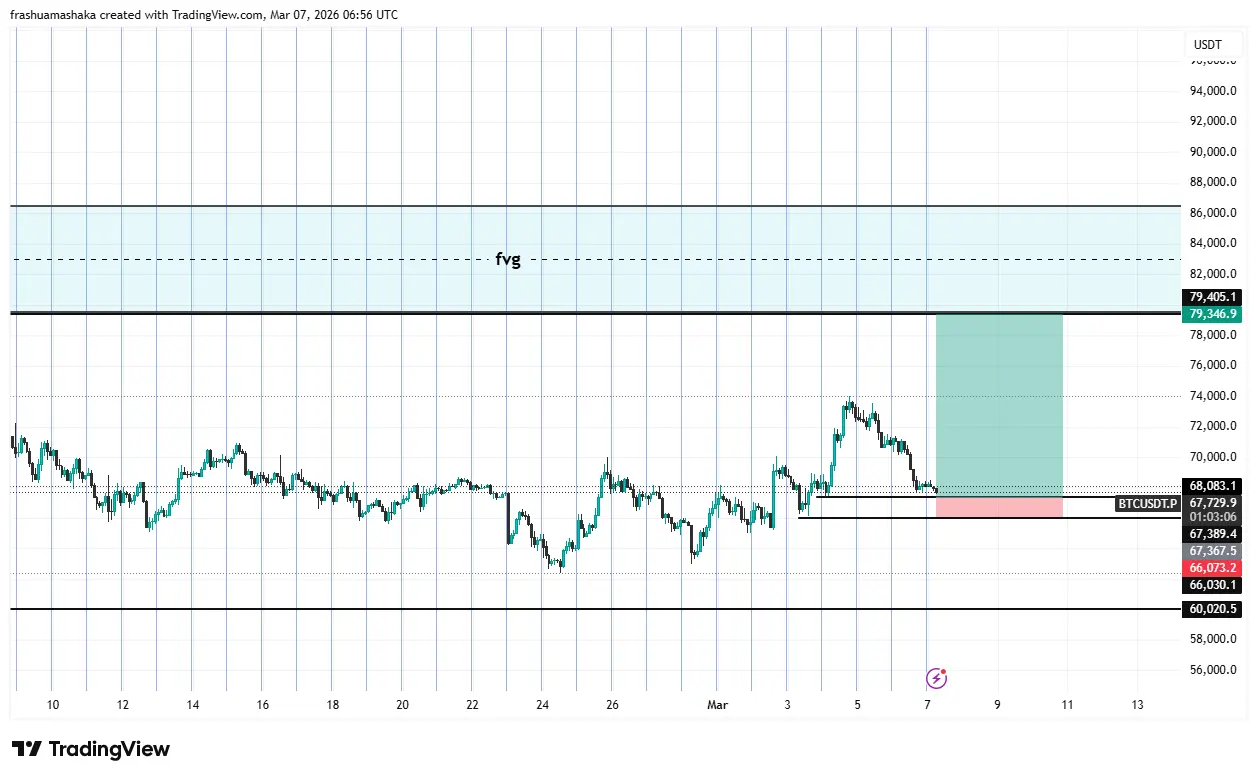This screenshot has height=779, width=1257.
Task: Click the green 79,346.9 target price label
Action: coord(1213,314)
